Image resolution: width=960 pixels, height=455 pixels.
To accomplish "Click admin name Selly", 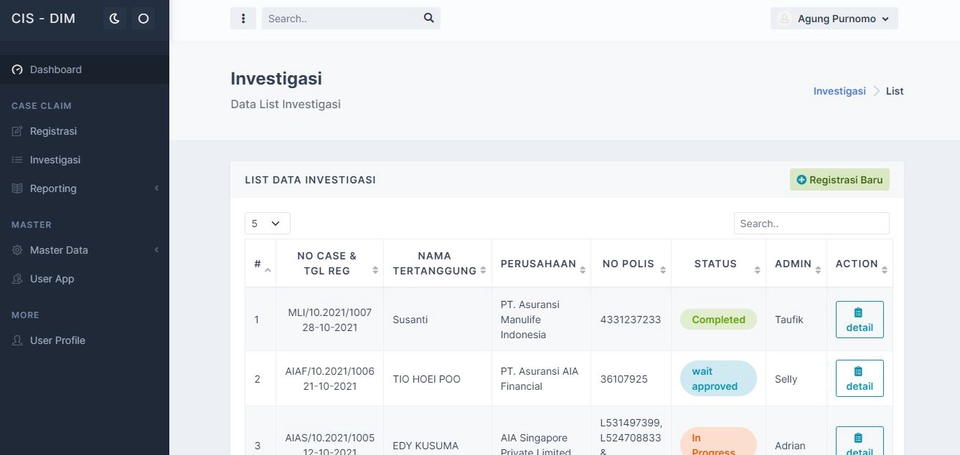I will pyautogui.click(x=786, y=379).
